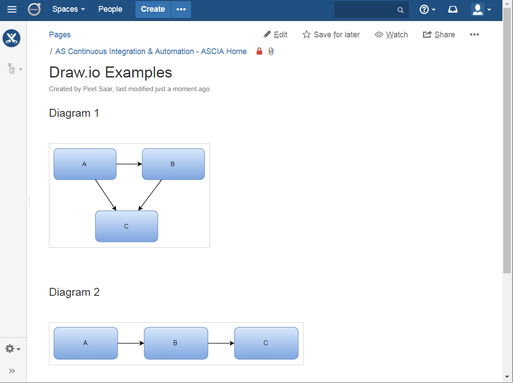Click the red page restrictions lock
This screenshot has width=513, height=383.
coord(259,51)
